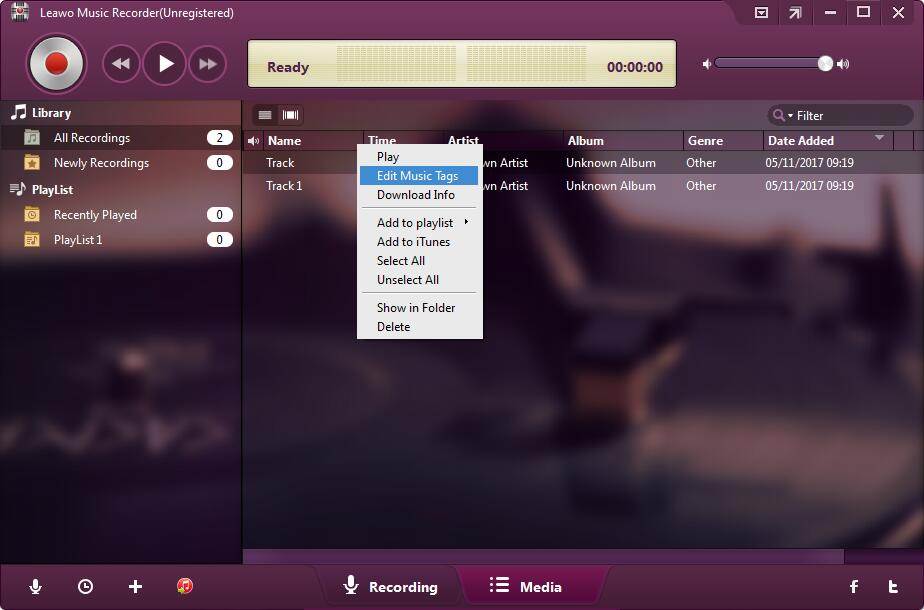Viewport: 924px width, 610px height.
Task: Adjust the volume slider knob
Action: tap(825, 64)
